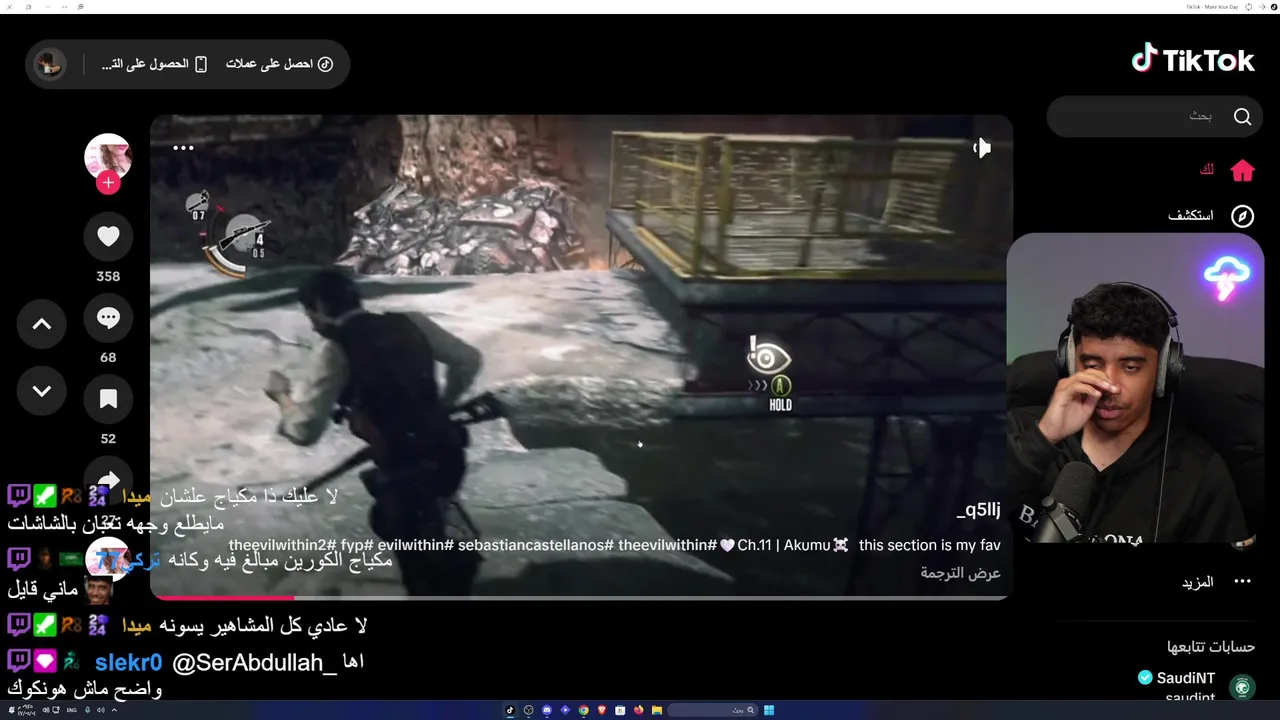The width and height of the screenshot is (1280, 720).
Task: Click the Get App phone button
Action: (154, 64)
